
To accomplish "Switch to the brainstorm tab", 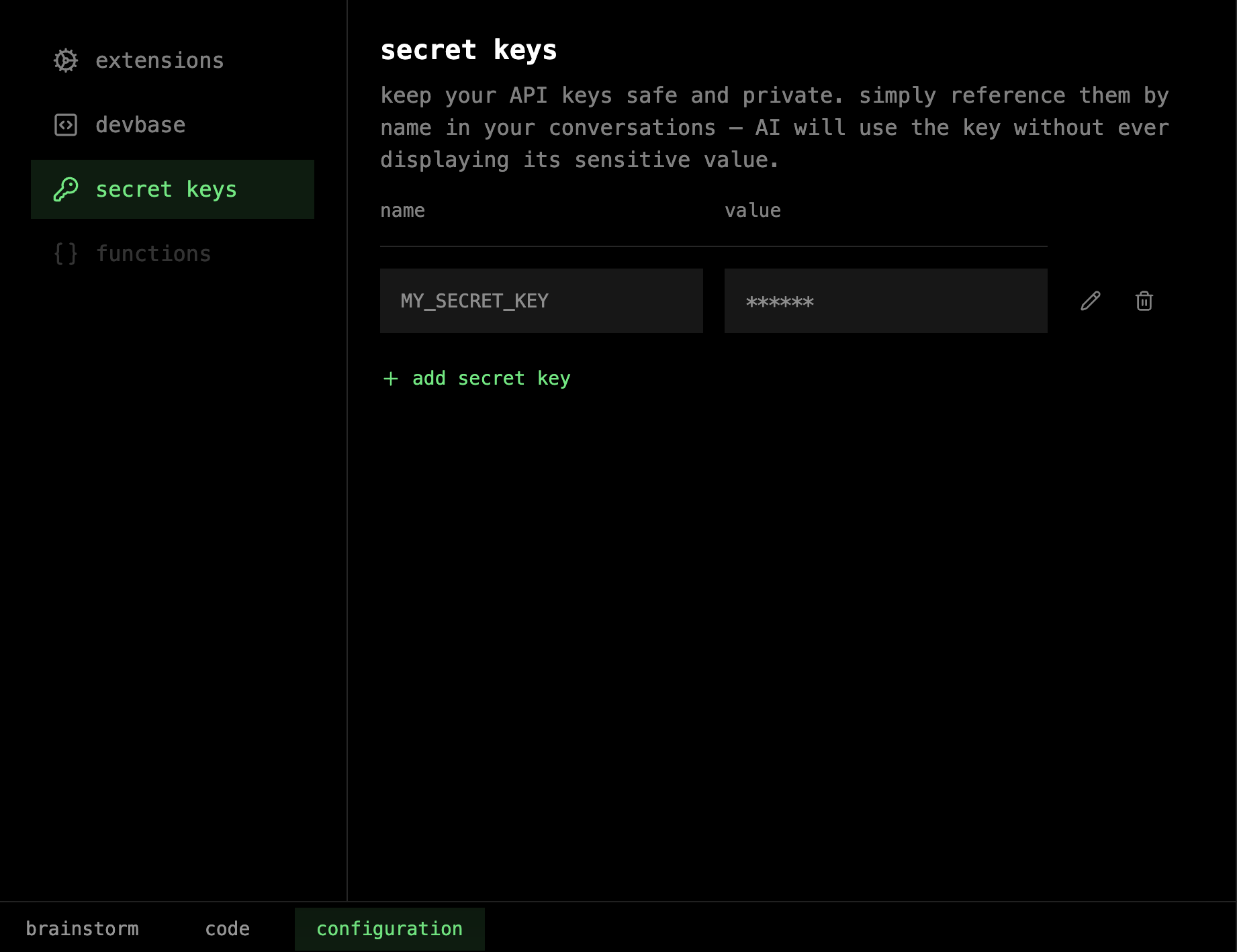I will click(82, 929).
